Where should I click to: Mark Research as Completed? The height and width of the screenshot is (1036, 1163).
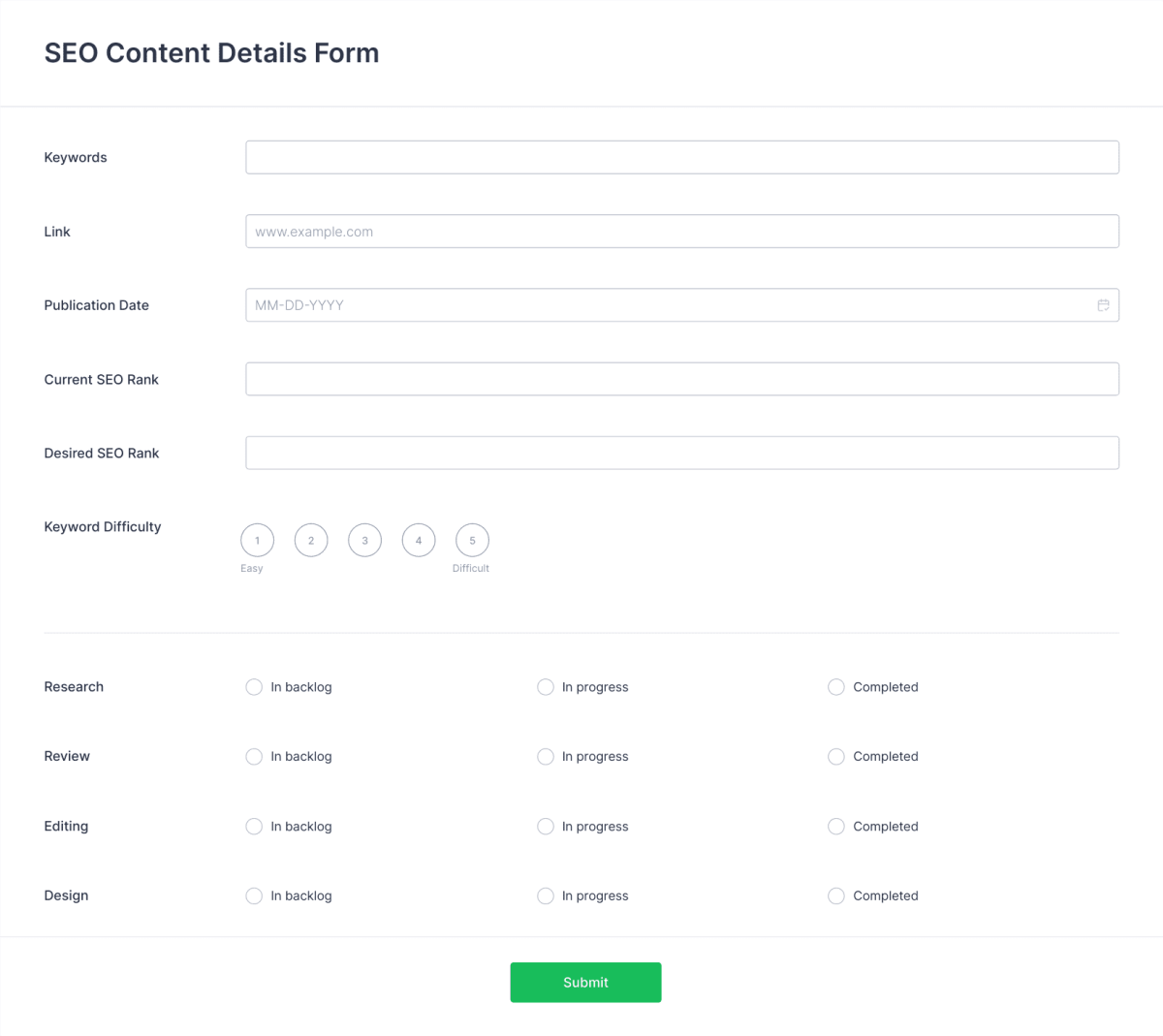[x=835, y=686]
